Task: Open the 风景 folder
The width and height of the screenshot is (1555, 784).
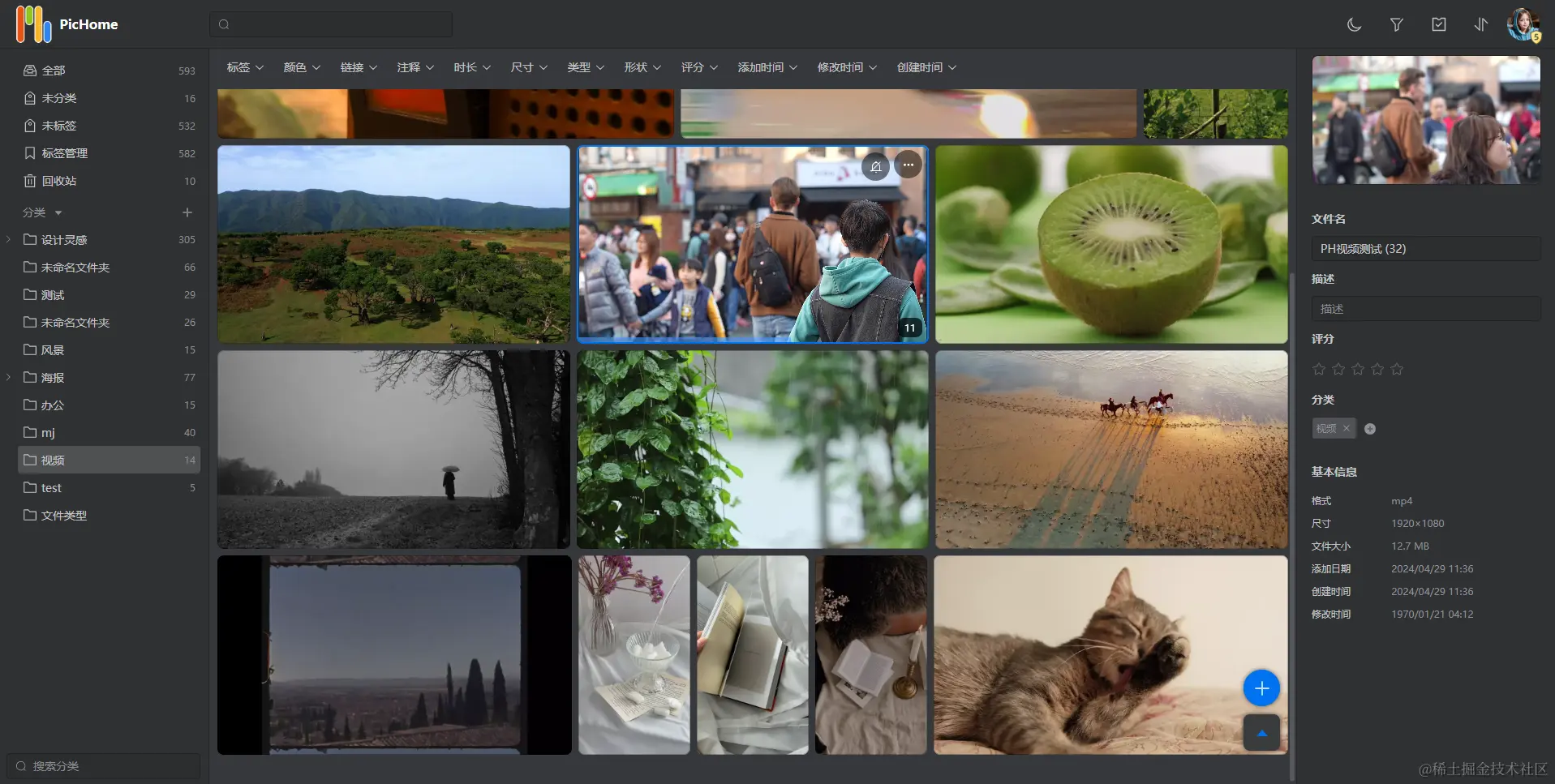Action: 109,349
